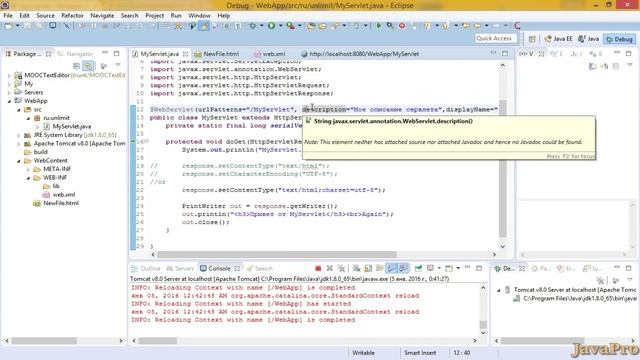The height and width of the screenshot is (360, 640).
Task: Open the Debug launch dropdown arrow
Action: pos(261,26)
